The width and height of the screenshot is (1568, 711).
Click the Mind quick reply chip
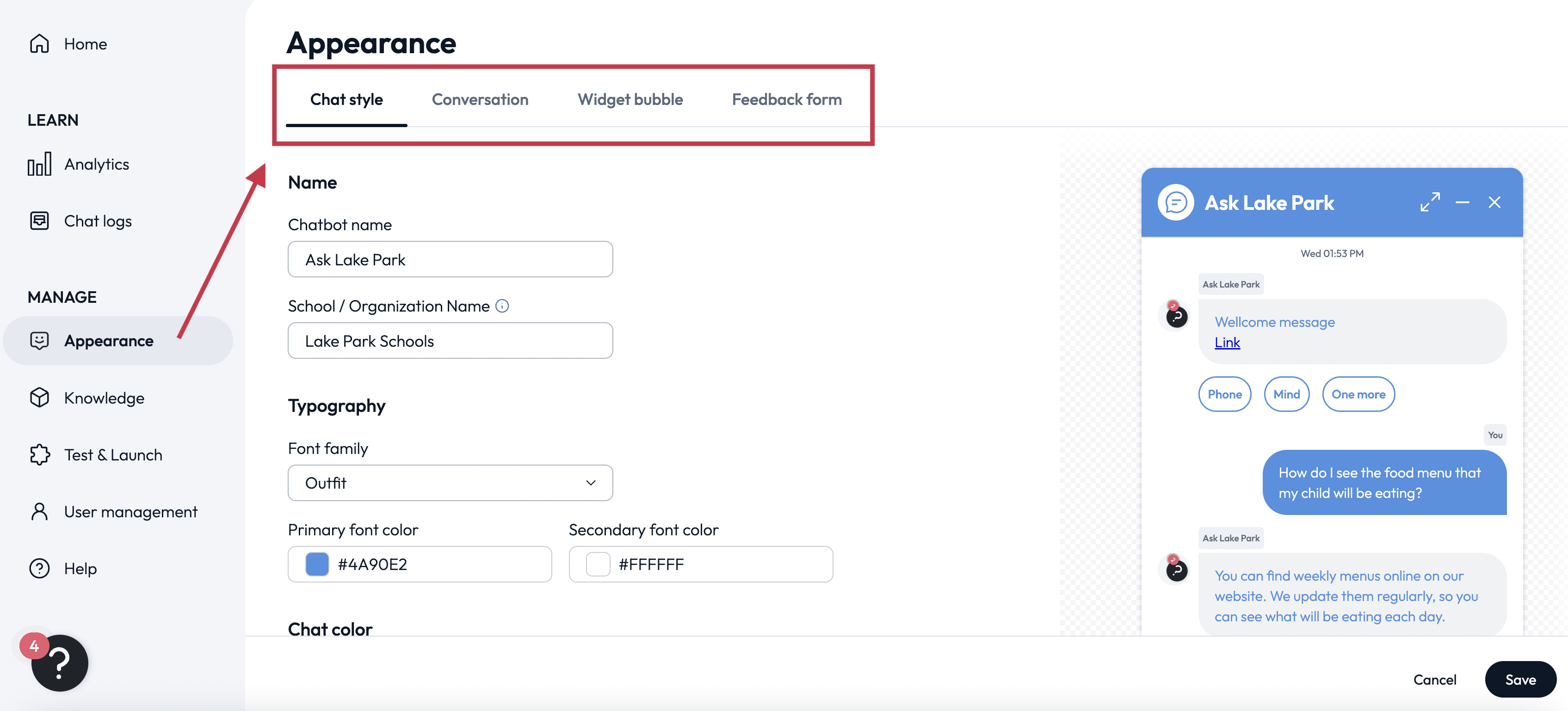(1287, 394)
